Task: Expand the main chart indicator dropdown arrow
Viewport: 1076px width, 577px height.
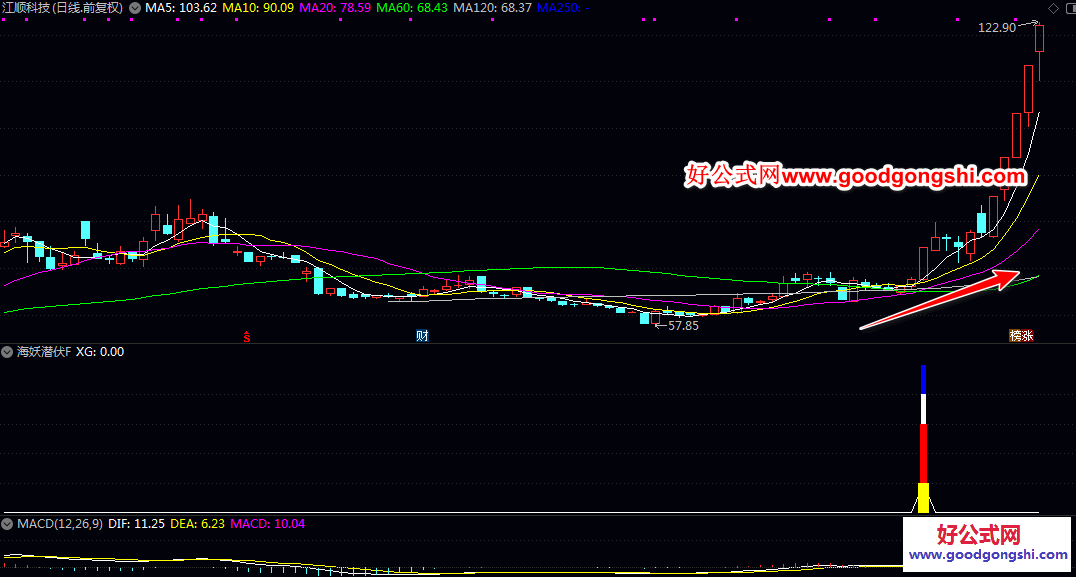Action: (x=135, y=8)
